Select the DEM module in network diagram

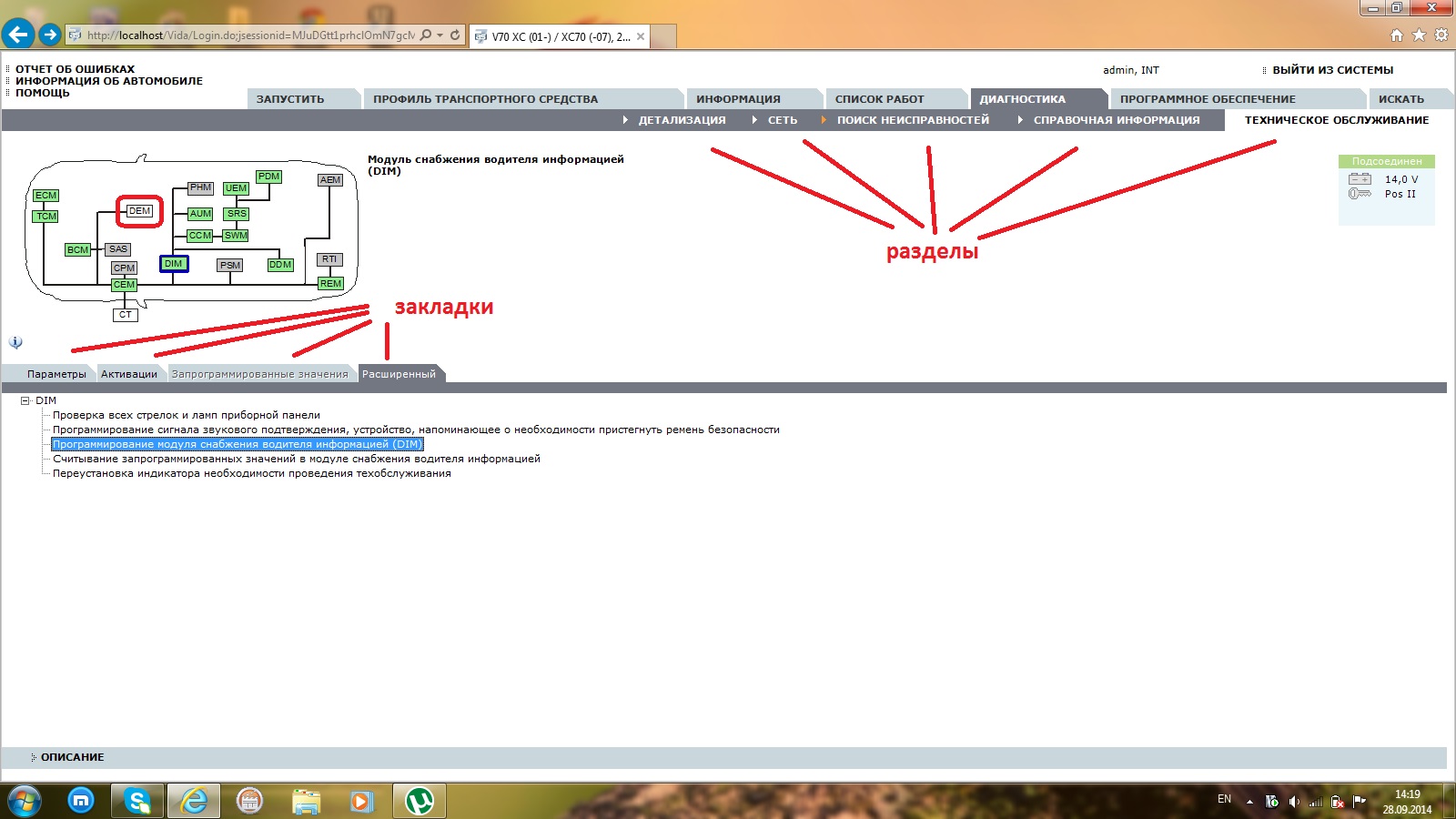click(139, 211)
